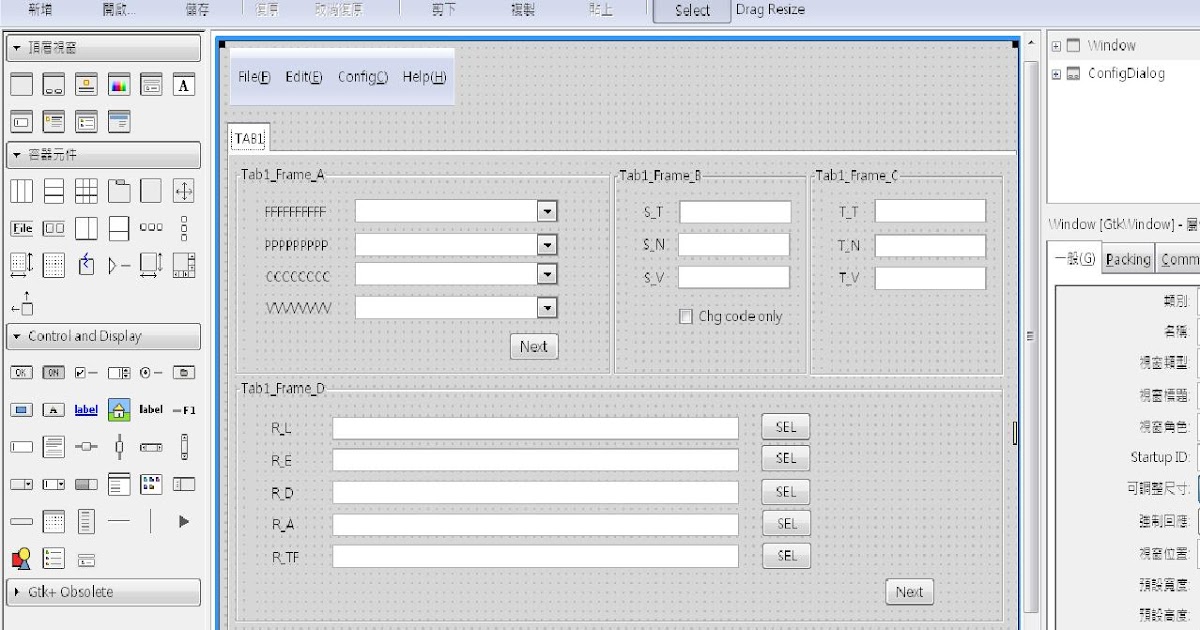Pick the ON Toggle Button widget icon

coord(55,372)
